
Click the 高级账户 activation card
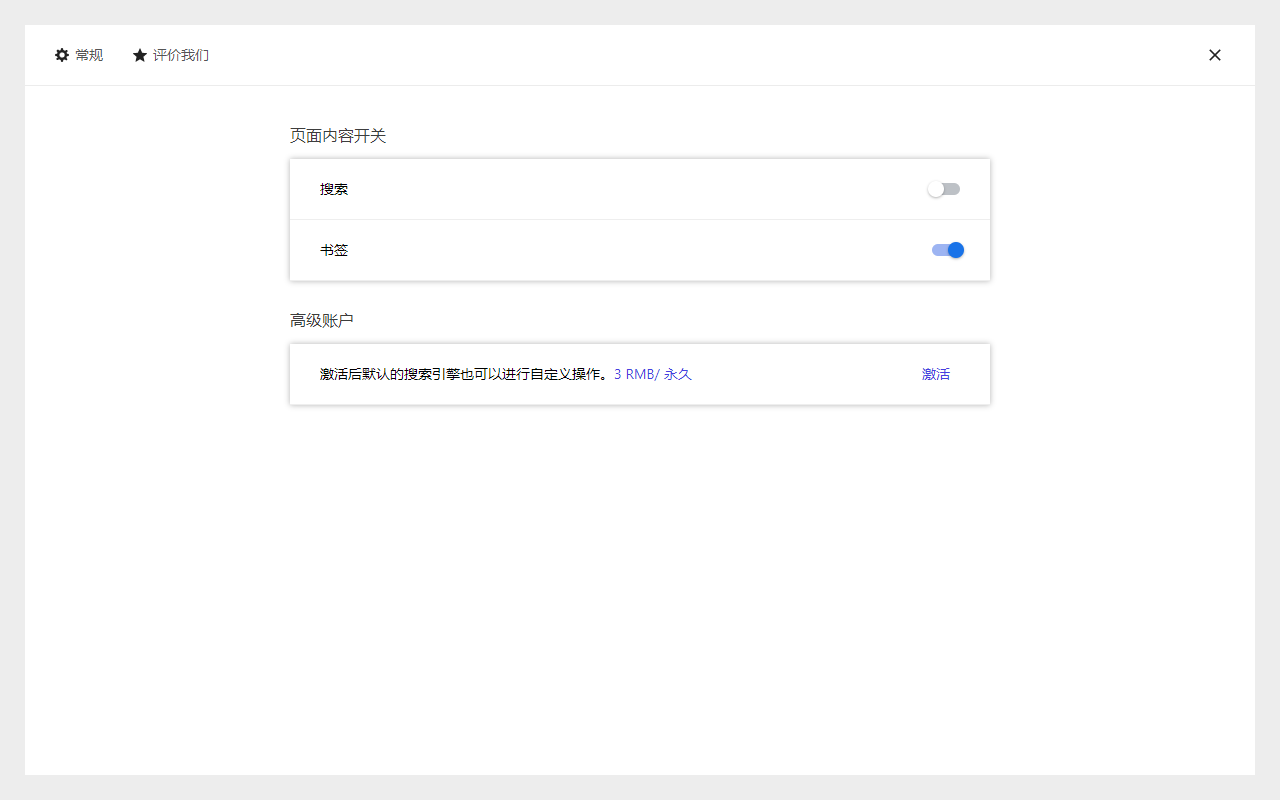click(x=640, y=374)
